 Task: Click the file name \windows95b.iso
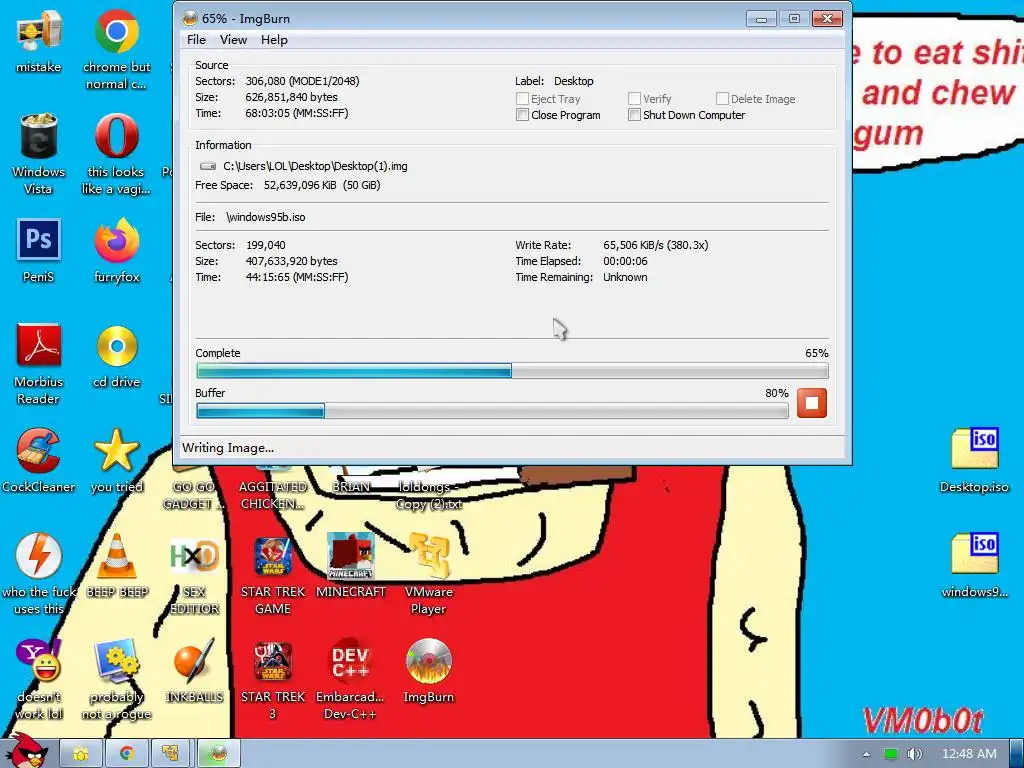coord(266,217)
